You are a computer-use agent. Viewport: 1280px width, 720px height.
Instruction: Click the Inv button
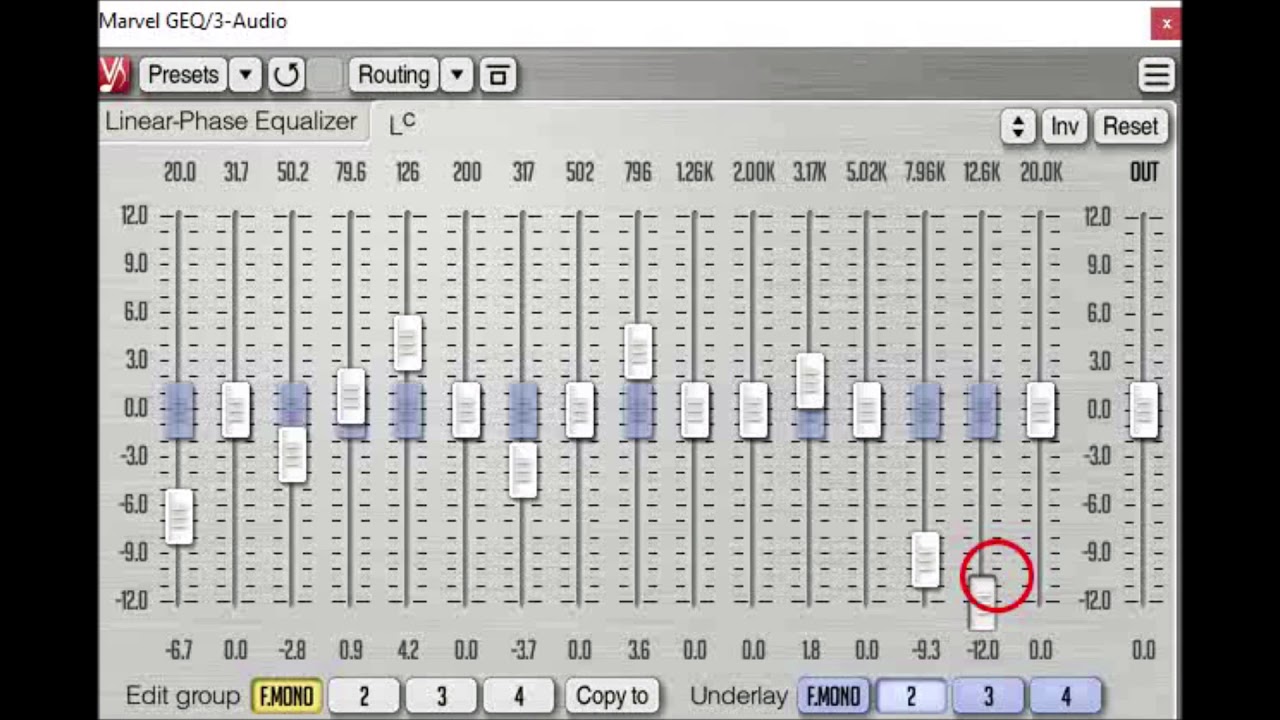pos(1065,126)
